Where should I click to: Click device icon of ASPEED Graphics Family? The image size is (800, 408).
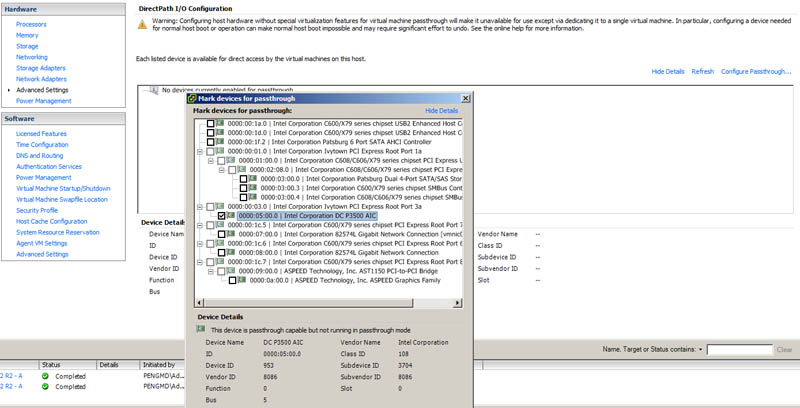(x=242, y=280)
